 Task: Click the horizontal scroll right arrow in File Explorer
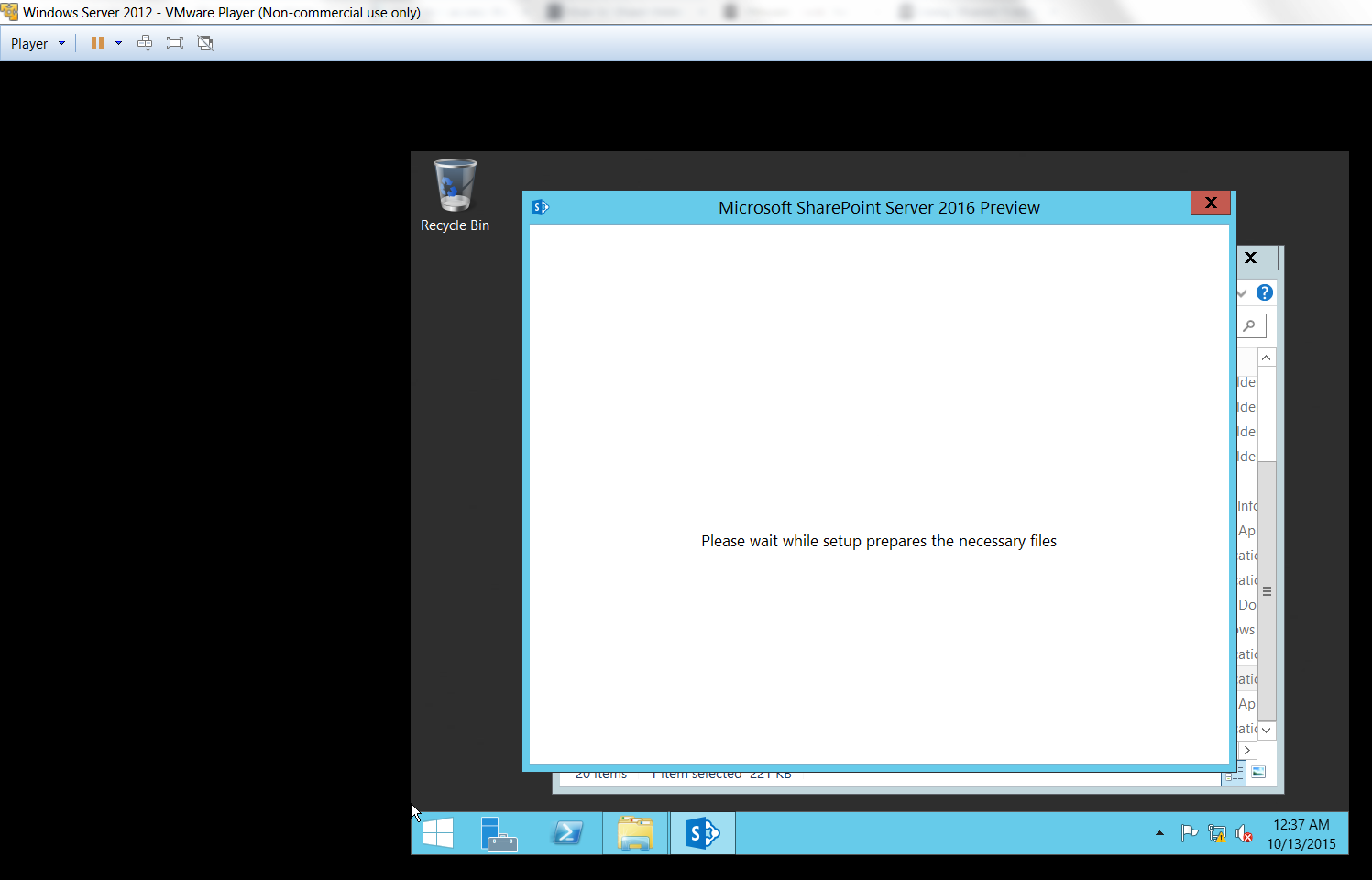[1247, 750]
